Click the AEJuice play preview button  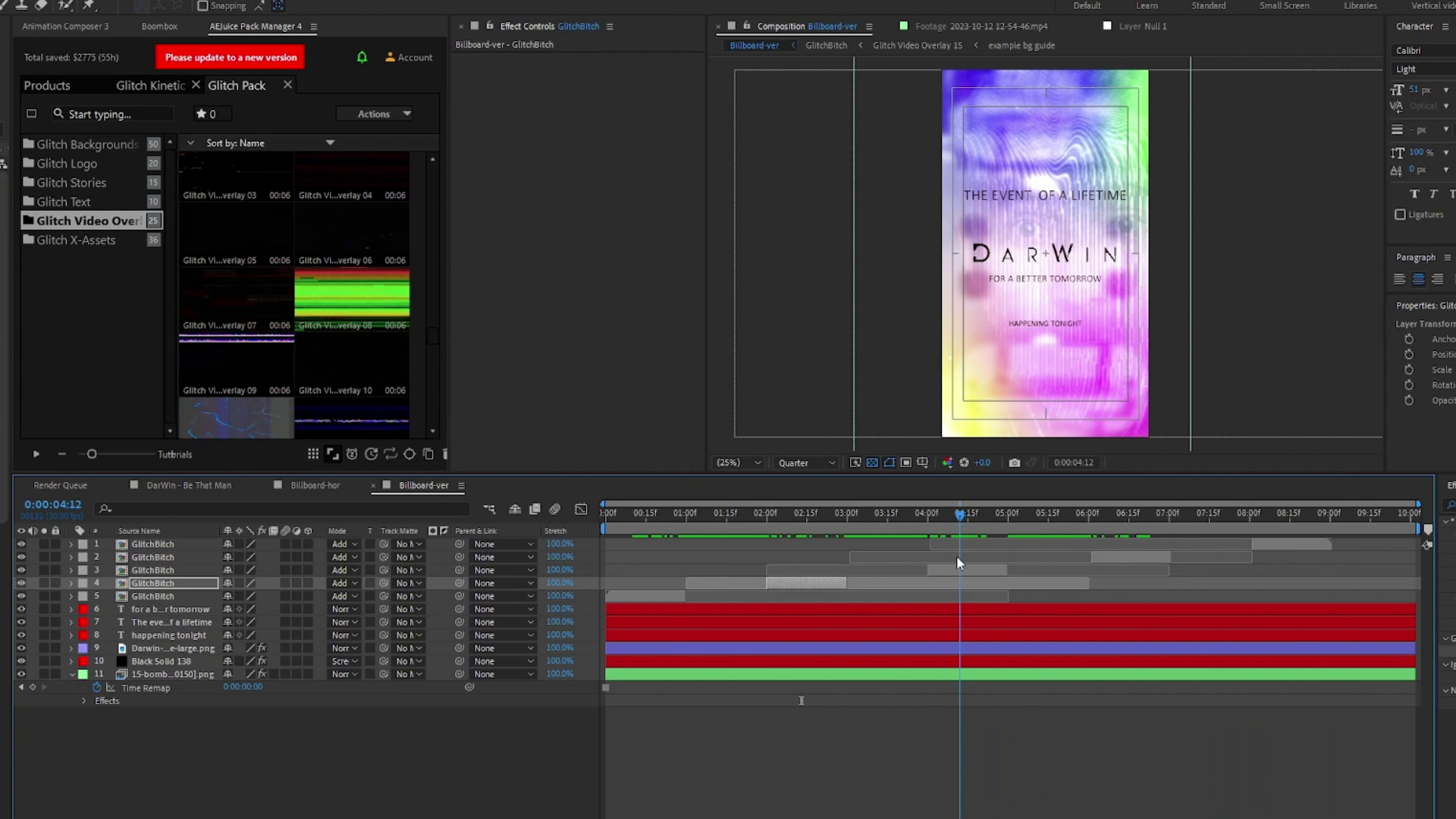coord(36,454)
